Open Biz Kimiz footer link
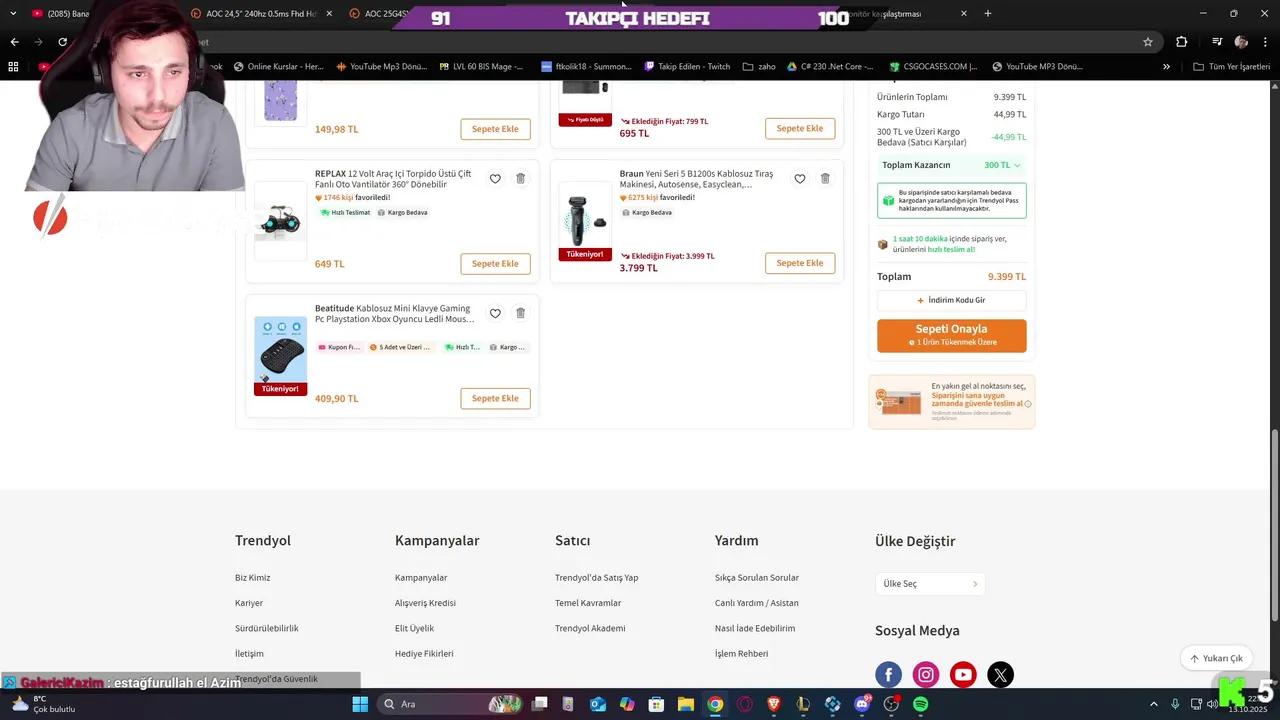Image resolution: width=1280 pixels, height=720 pixels. point(252,578)
